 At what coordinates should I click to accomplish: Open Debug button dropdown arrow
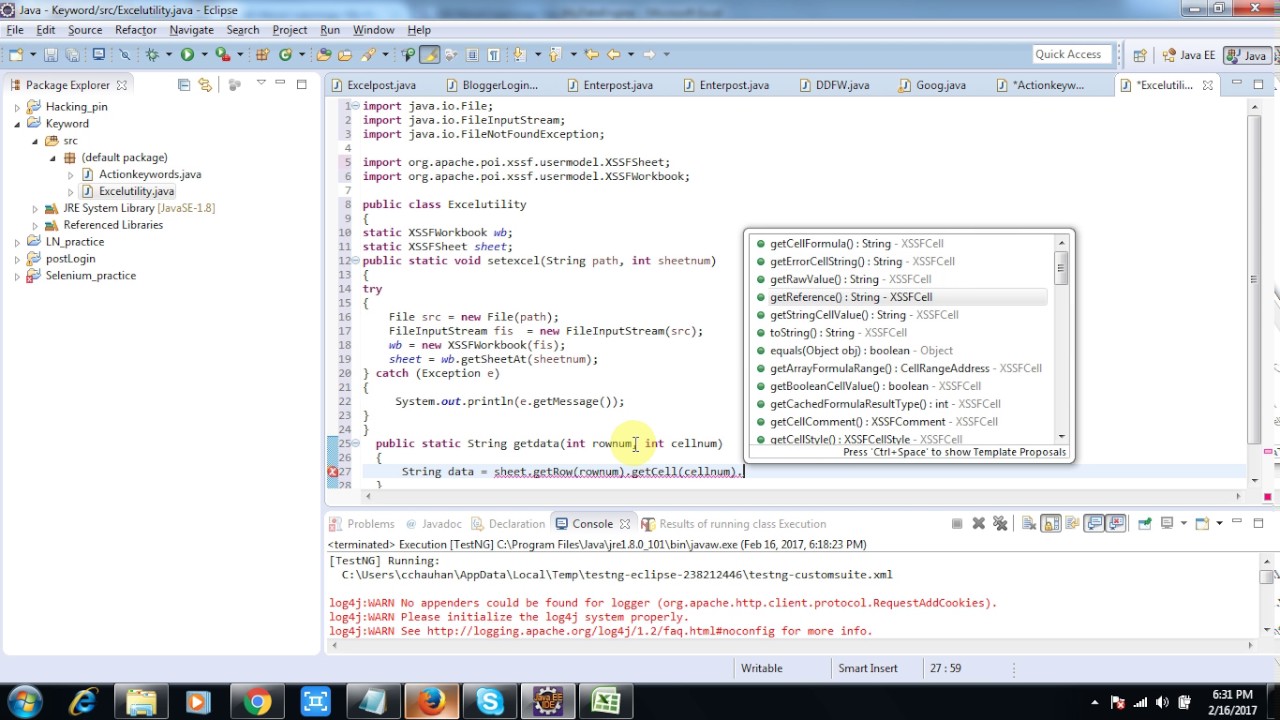tap(169, 54)
